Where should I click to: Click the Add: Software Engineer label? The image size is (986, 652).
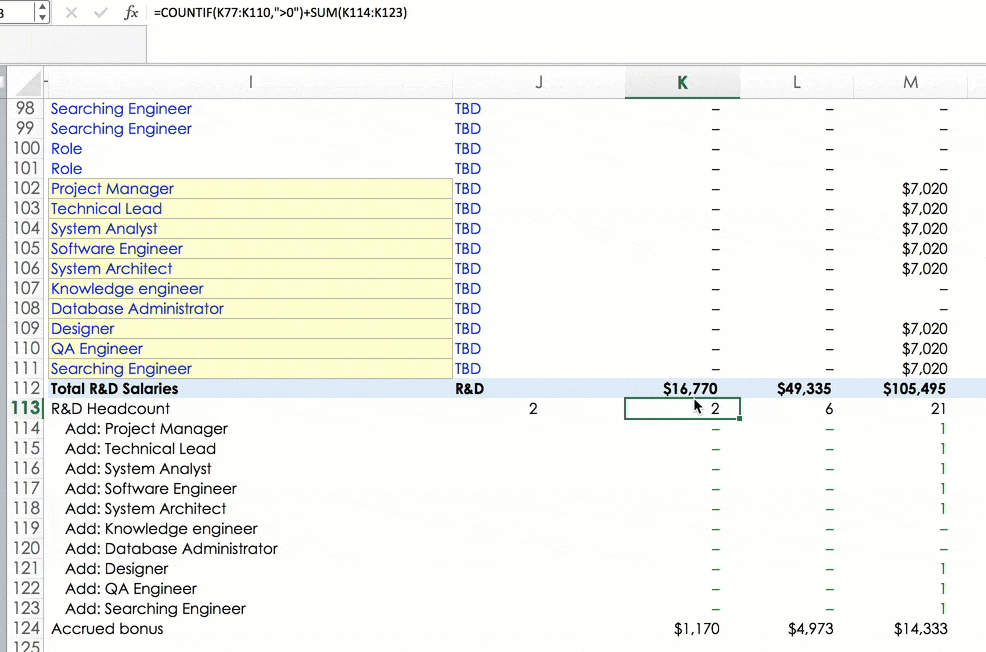[x=150, y=489]
